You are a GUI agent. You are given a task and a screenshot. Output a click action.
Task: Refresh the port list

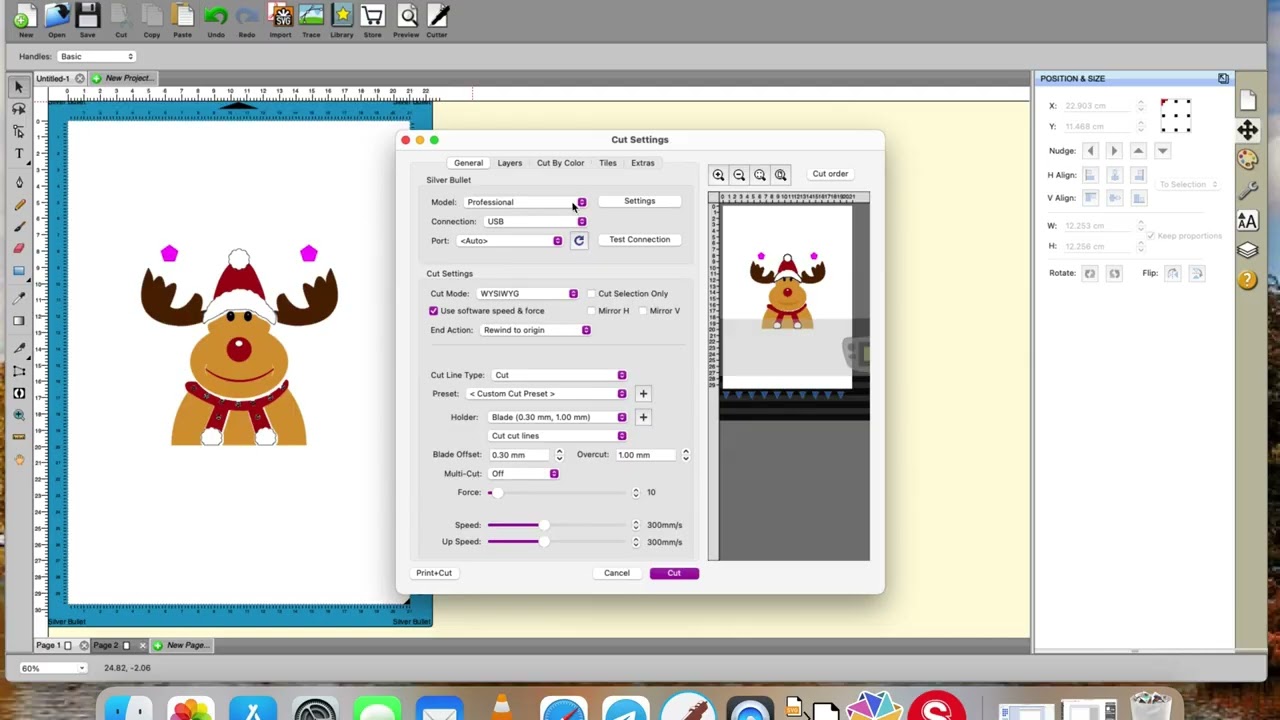point(578,241)
